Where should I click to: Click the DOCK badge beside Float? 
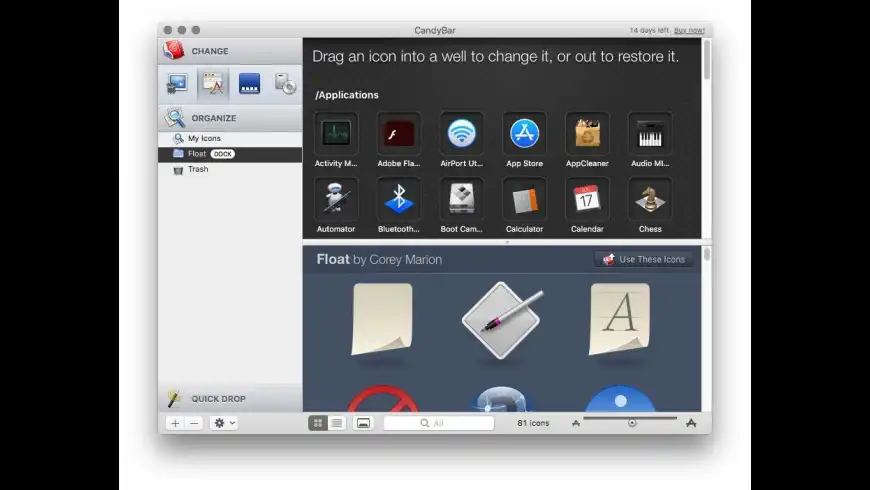(222, 154)
